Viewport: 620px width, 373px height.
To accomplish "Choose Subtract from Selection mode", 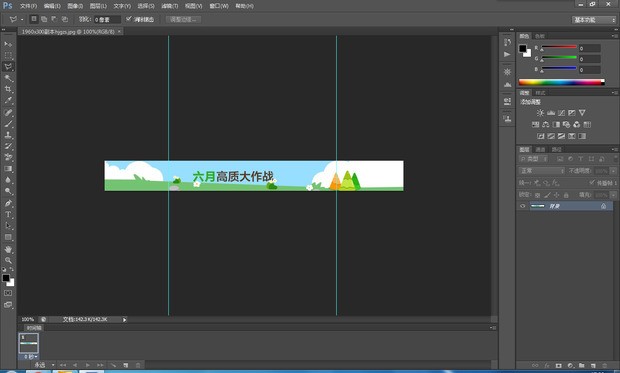I will pos(54,19).
